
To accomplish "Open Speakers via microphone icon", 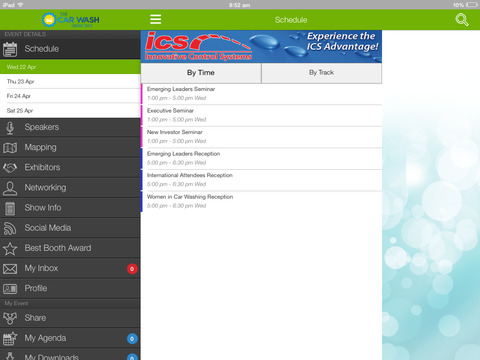I will pyautogui.click(x=10, y=128).
